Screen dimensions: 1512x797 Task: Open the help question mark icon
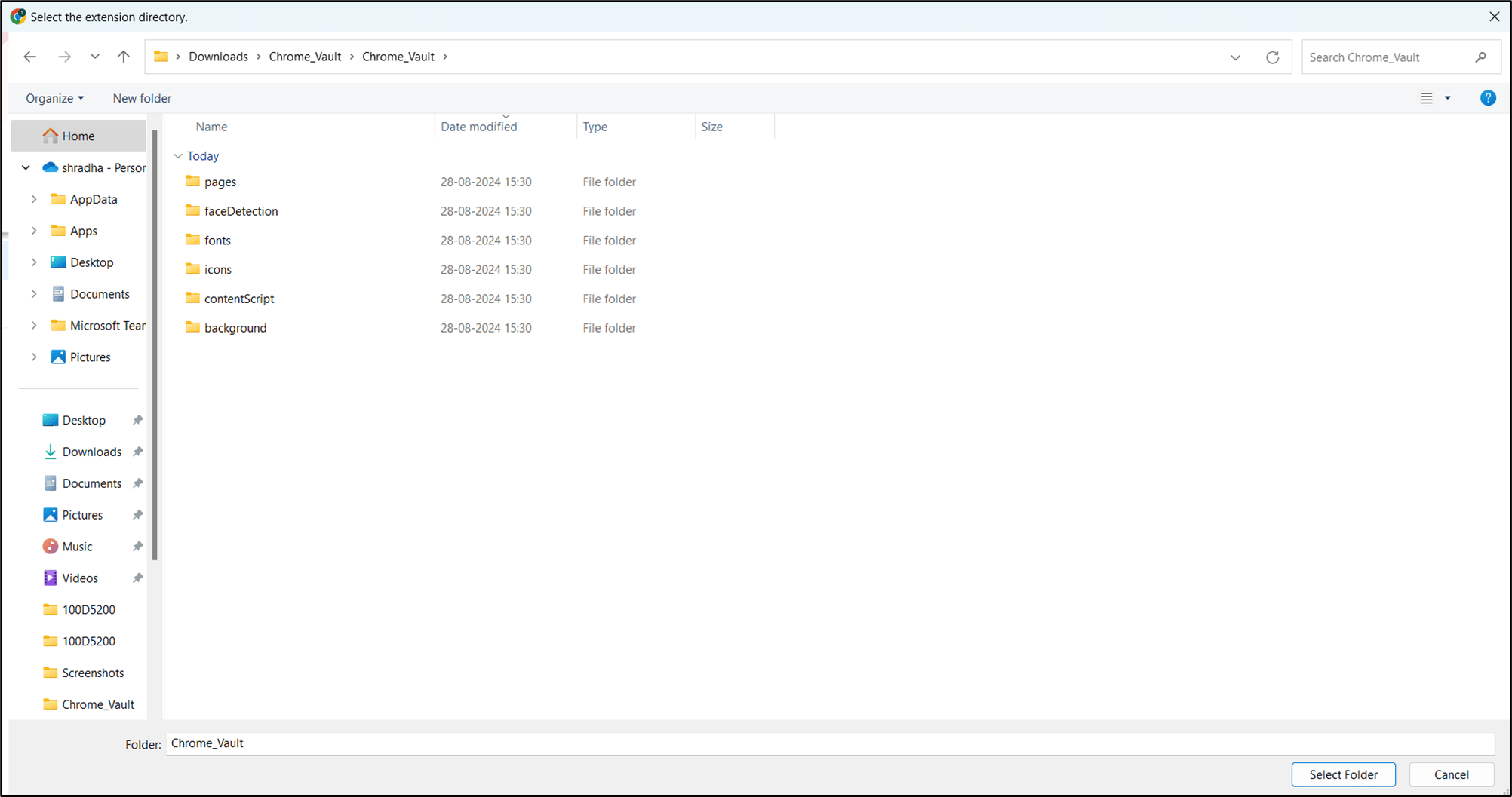(x=1488, y=98)
